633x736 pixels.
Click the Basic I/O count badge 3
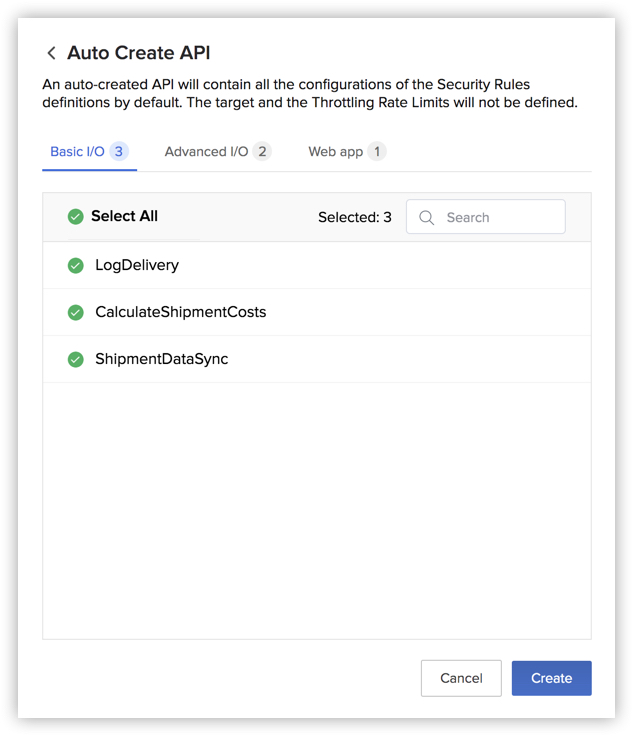tap(119, 152)
